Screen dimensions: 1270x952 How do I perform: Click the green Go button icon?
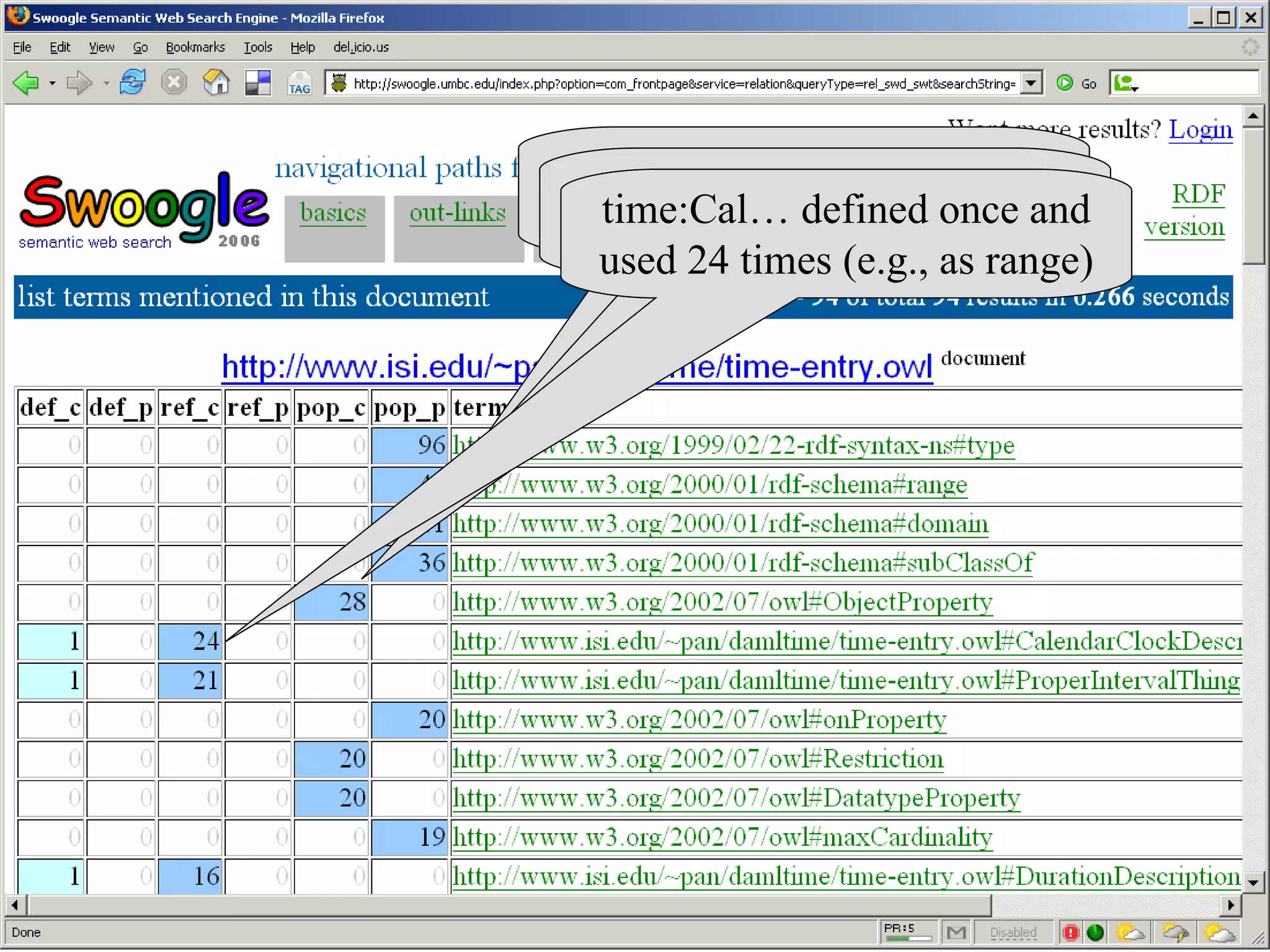click(x=1065, y=82)
